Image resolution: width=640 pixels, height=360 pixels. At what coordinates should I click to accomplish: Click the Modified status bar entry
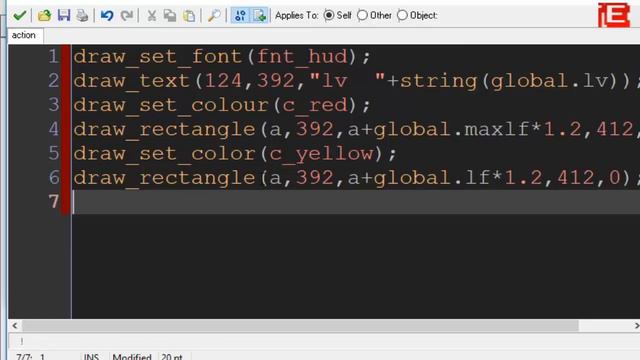click(132, 356)
